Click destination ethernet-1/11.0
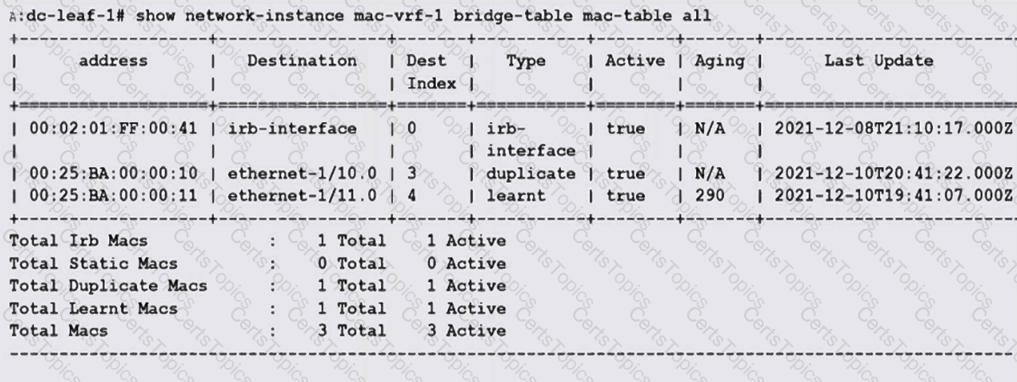This screenshot has width=1017, height=382. tap(302, 196)
